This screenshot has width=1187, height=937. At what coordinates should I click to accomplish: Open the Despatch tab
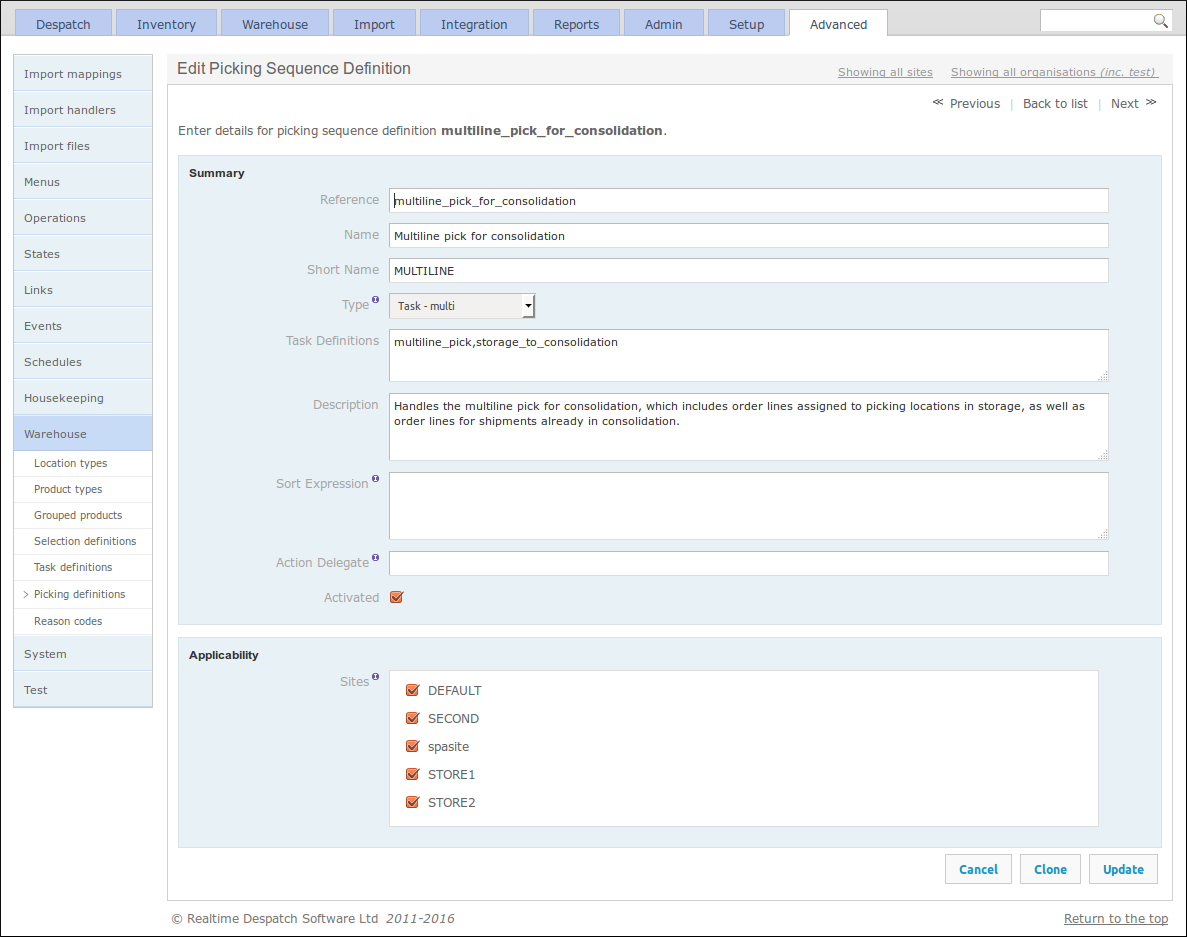tap(63, 24)
